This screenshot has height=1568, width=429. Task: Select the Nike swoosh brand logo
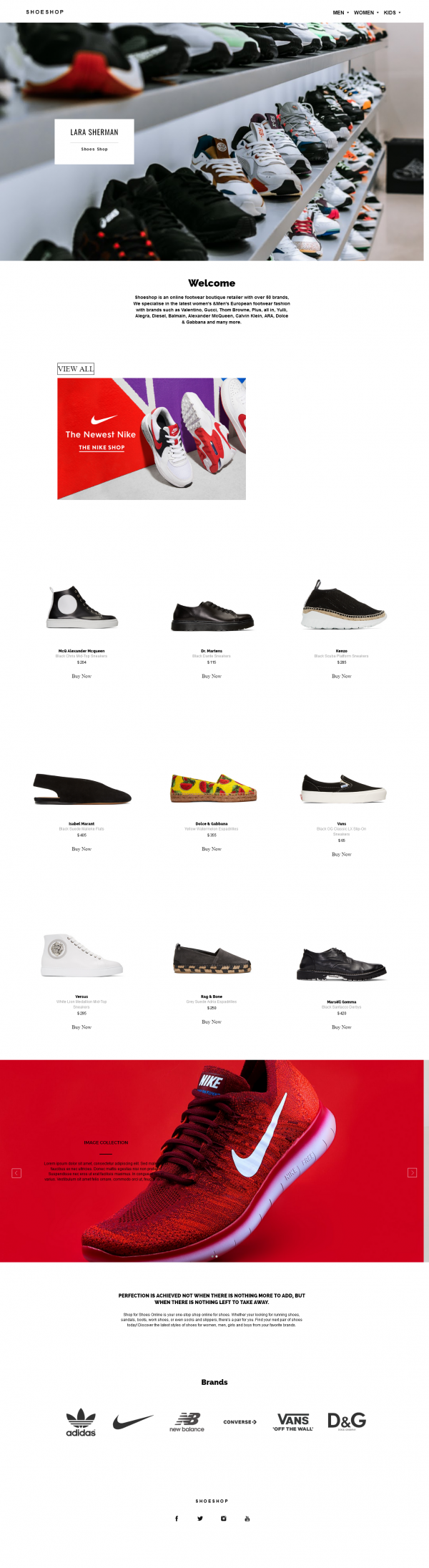(133, 1421)
